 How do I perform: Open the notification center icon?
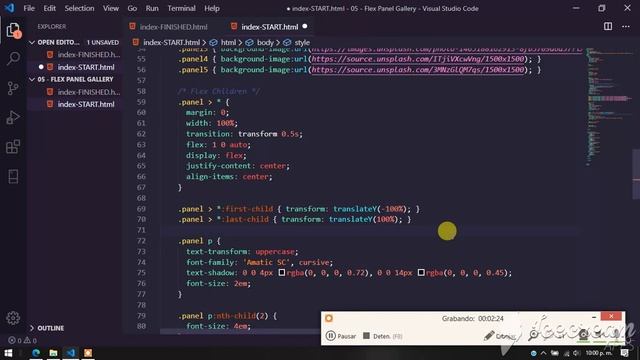coord(625,353)
